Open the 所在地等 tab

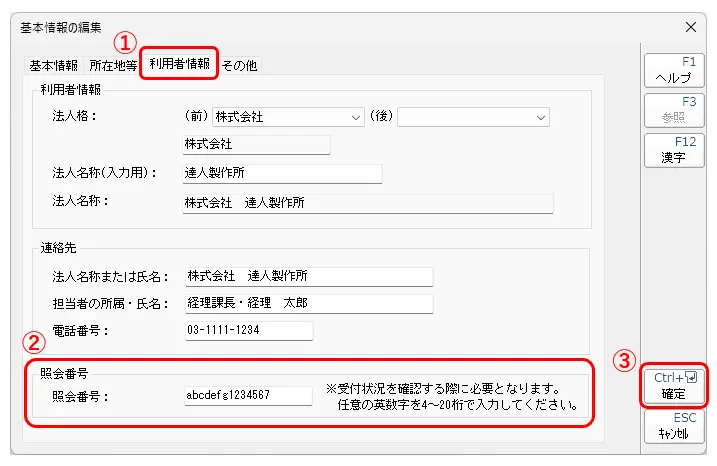coord(113,65)
